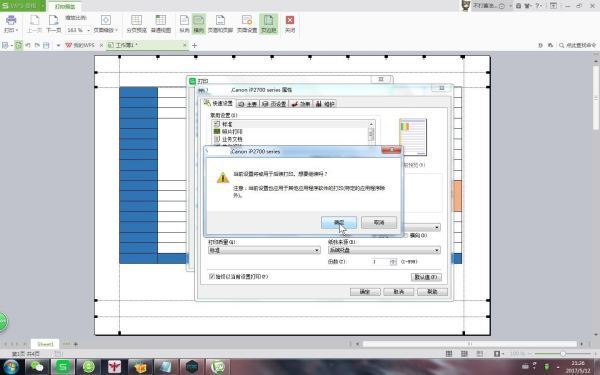600x375 pixels.
Task: Click the orange box icon in taskbar
Action: (140, 367)
